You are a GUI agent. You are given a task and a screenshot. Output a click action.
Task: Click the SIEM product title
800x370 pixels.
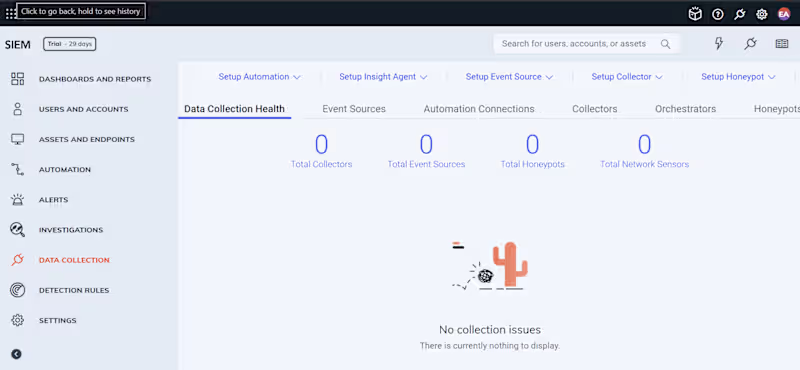(x=18, y=44)
